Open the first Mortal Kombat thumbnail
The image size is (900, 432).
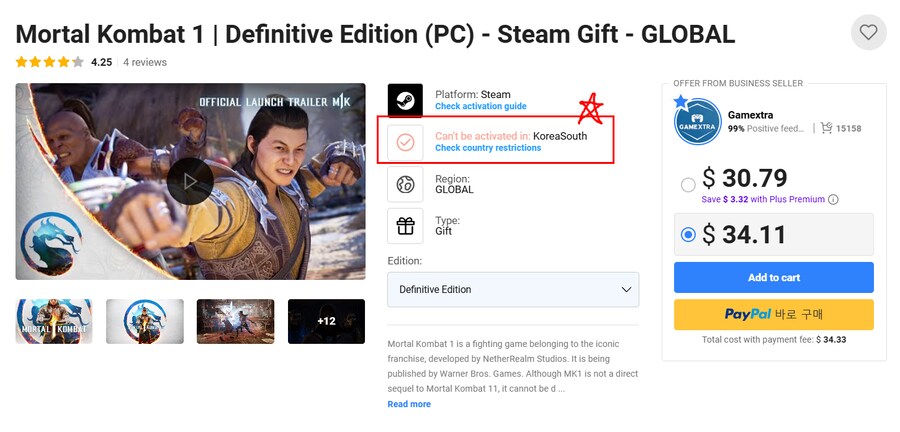click(x=54, y=321)
